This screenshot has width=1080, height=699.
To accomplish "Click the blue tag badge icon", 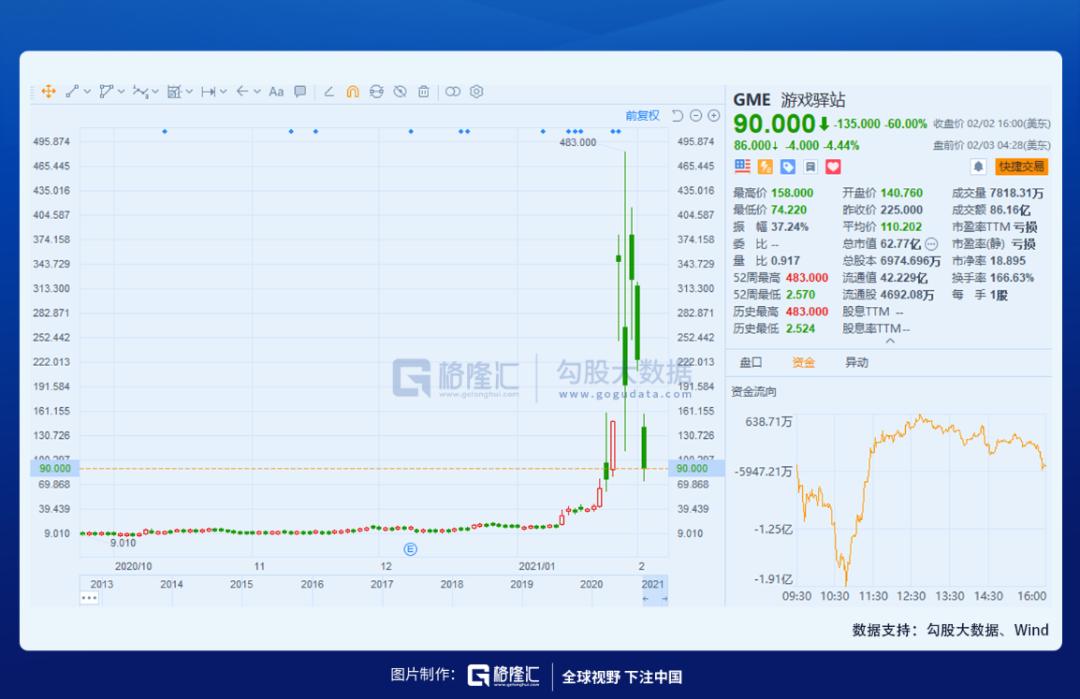I will coord(788,167).
